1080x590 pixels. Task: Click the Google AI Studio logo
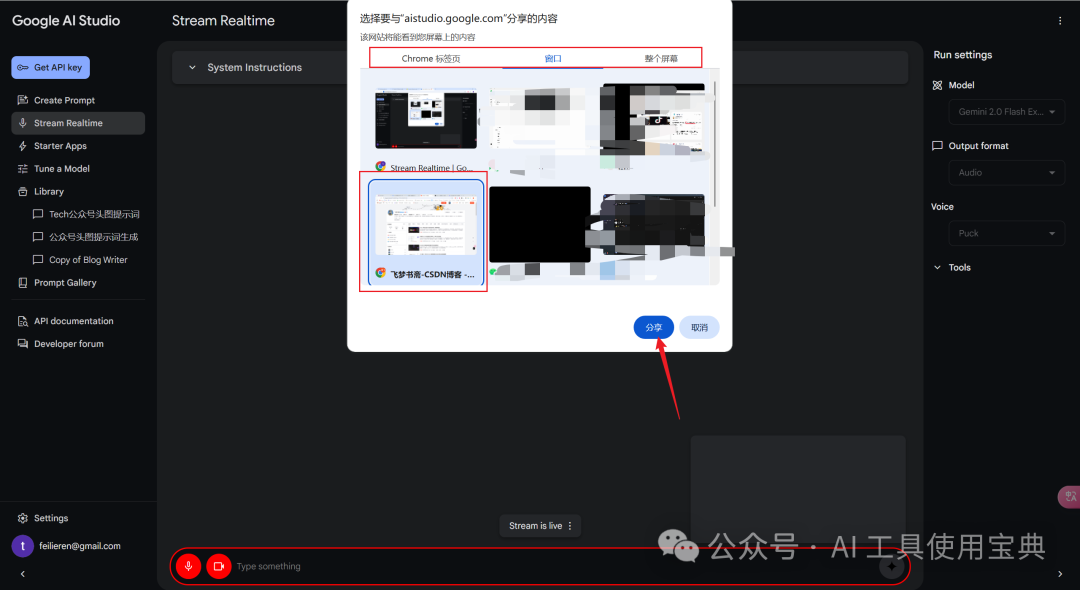(66, 21)
